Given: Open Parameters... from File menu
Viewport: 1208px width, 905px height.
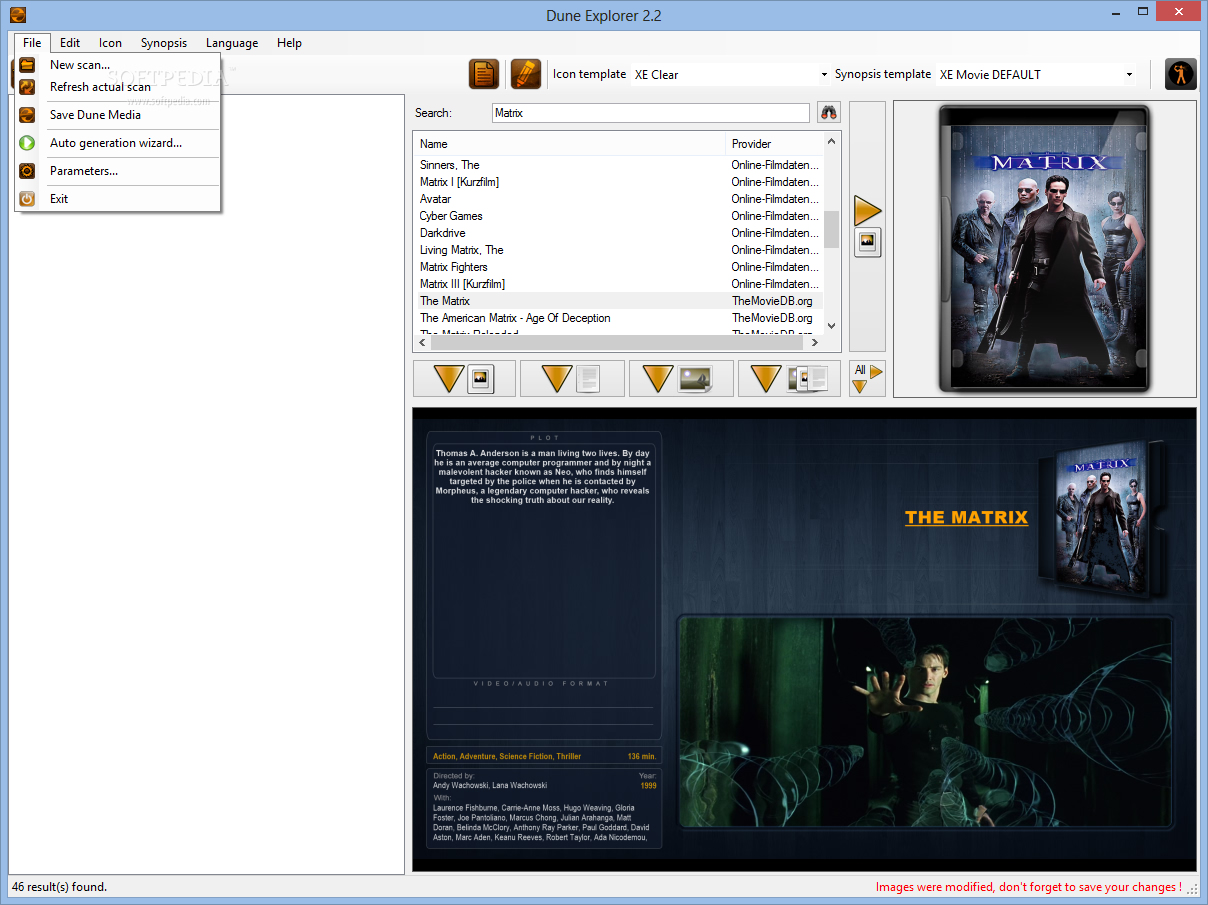Looking at the screenshot, I should coord(118,171).
